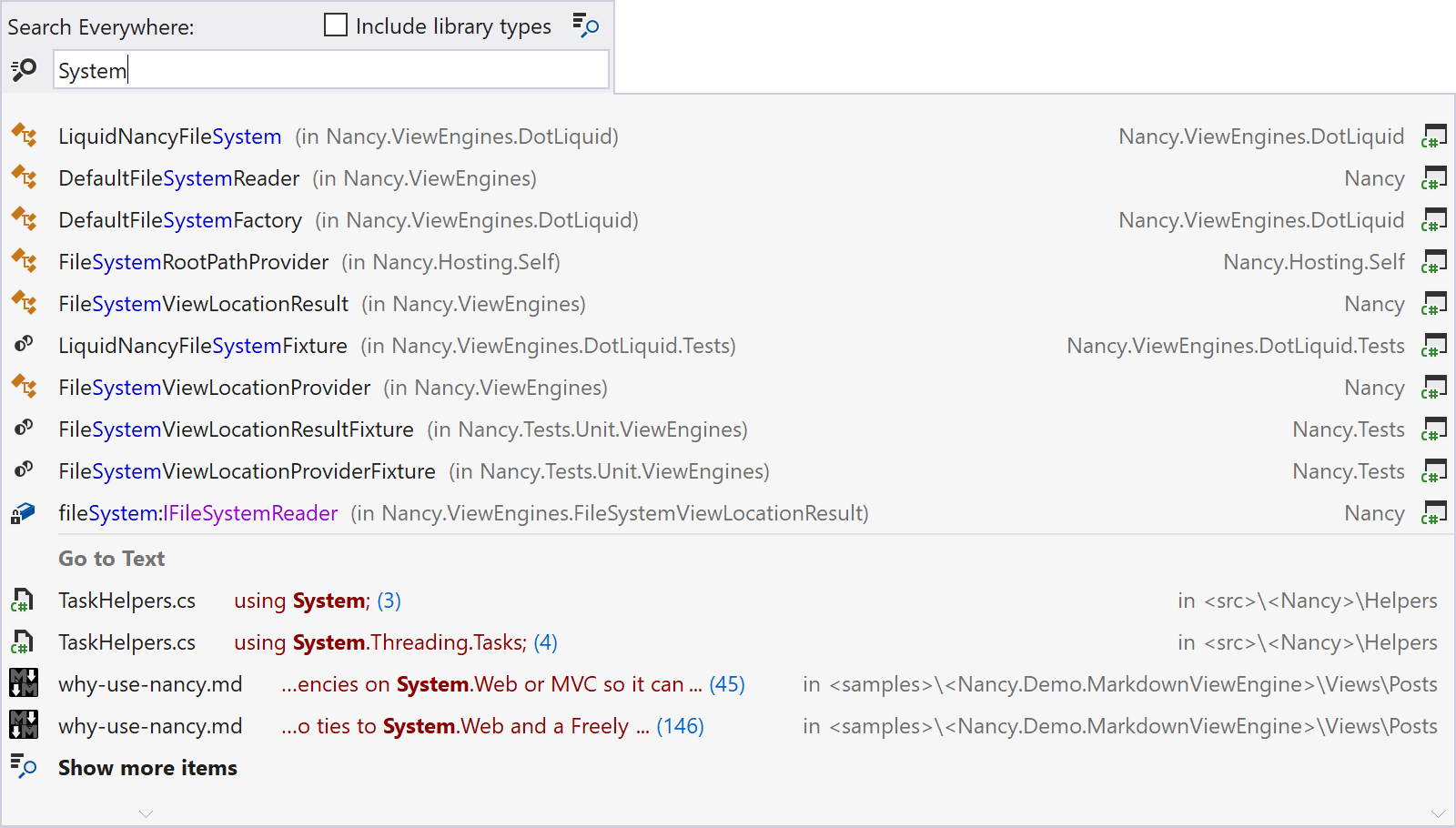Click C# project icon on DefaultFileSystemReader row
This screenshot has height=828, width=1456.
(1434, 178)
